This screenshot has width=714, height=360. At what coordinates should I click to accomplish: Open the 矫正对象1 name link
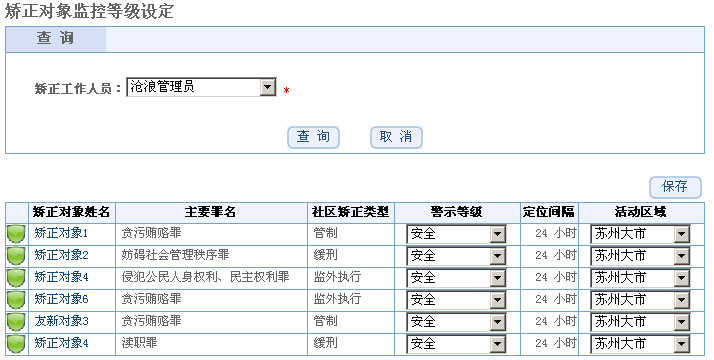[x=61, y=233]
